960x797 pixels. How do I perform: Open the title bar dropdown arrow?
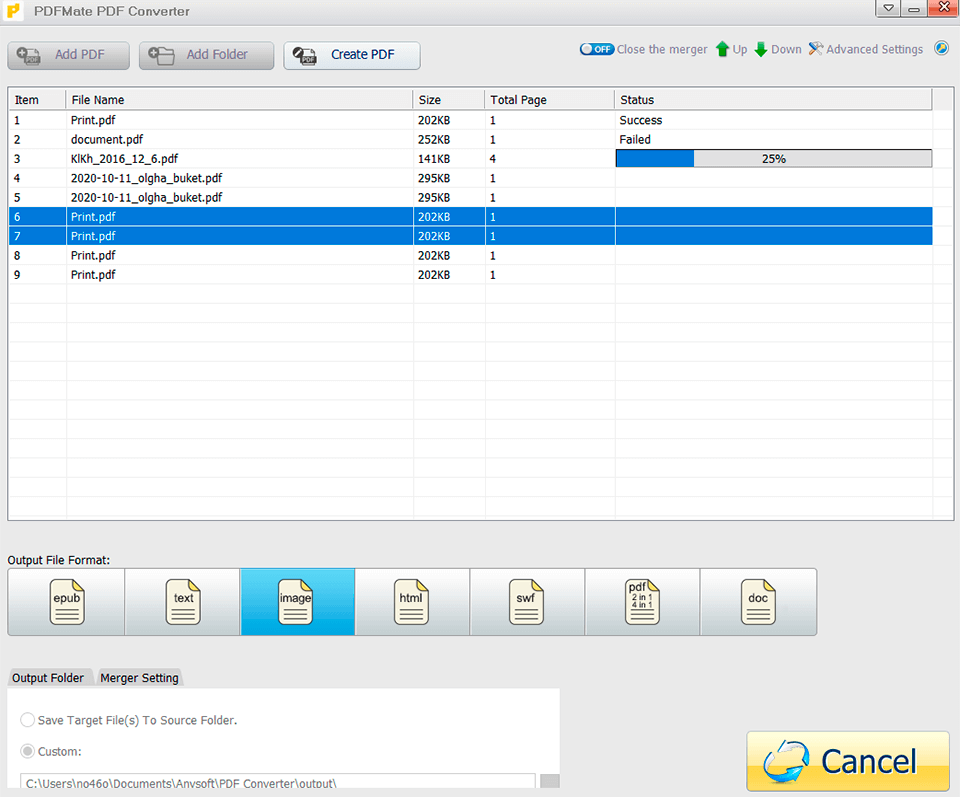(x=887, y=8)
